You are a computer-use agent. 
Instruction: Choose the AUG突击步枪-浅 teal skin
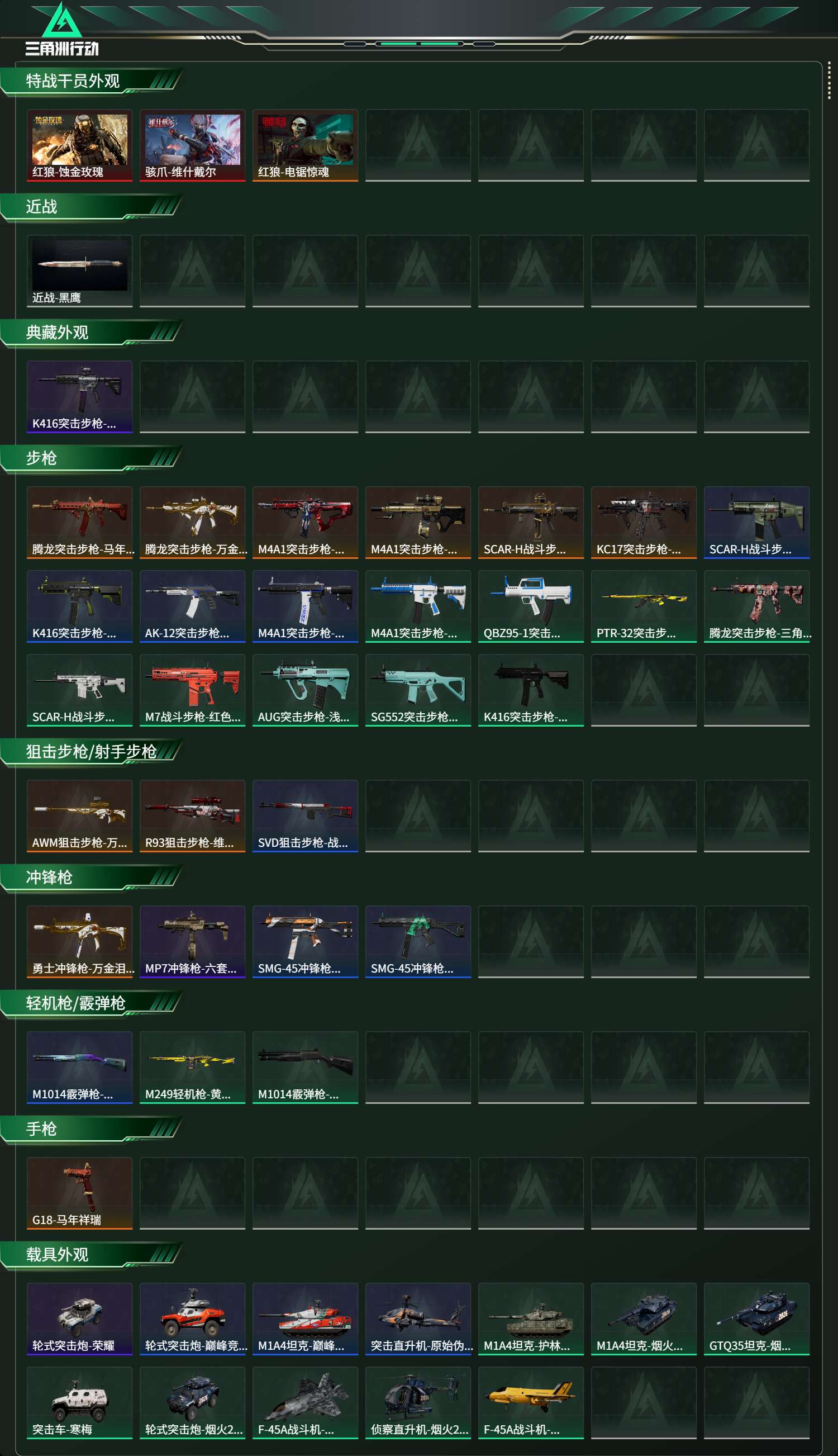(305, 690)
